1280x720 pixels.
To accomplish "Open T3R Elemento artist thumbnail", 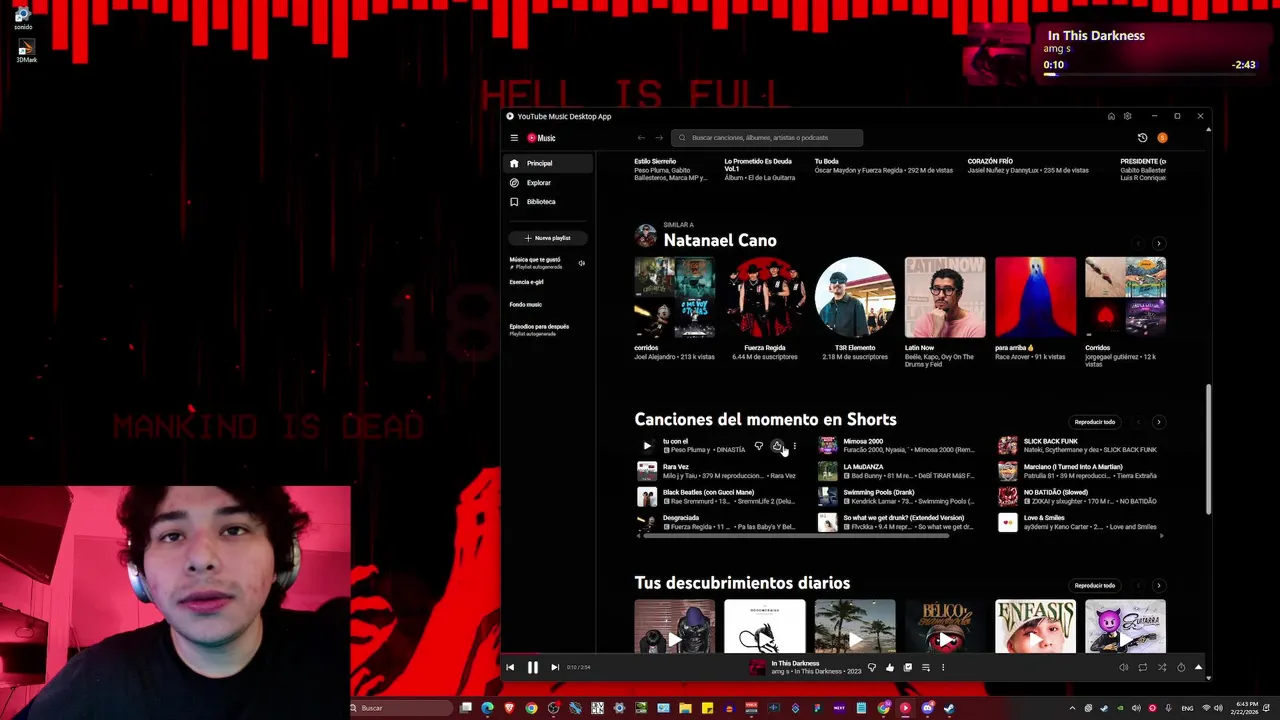I will [x=855, y=298].
